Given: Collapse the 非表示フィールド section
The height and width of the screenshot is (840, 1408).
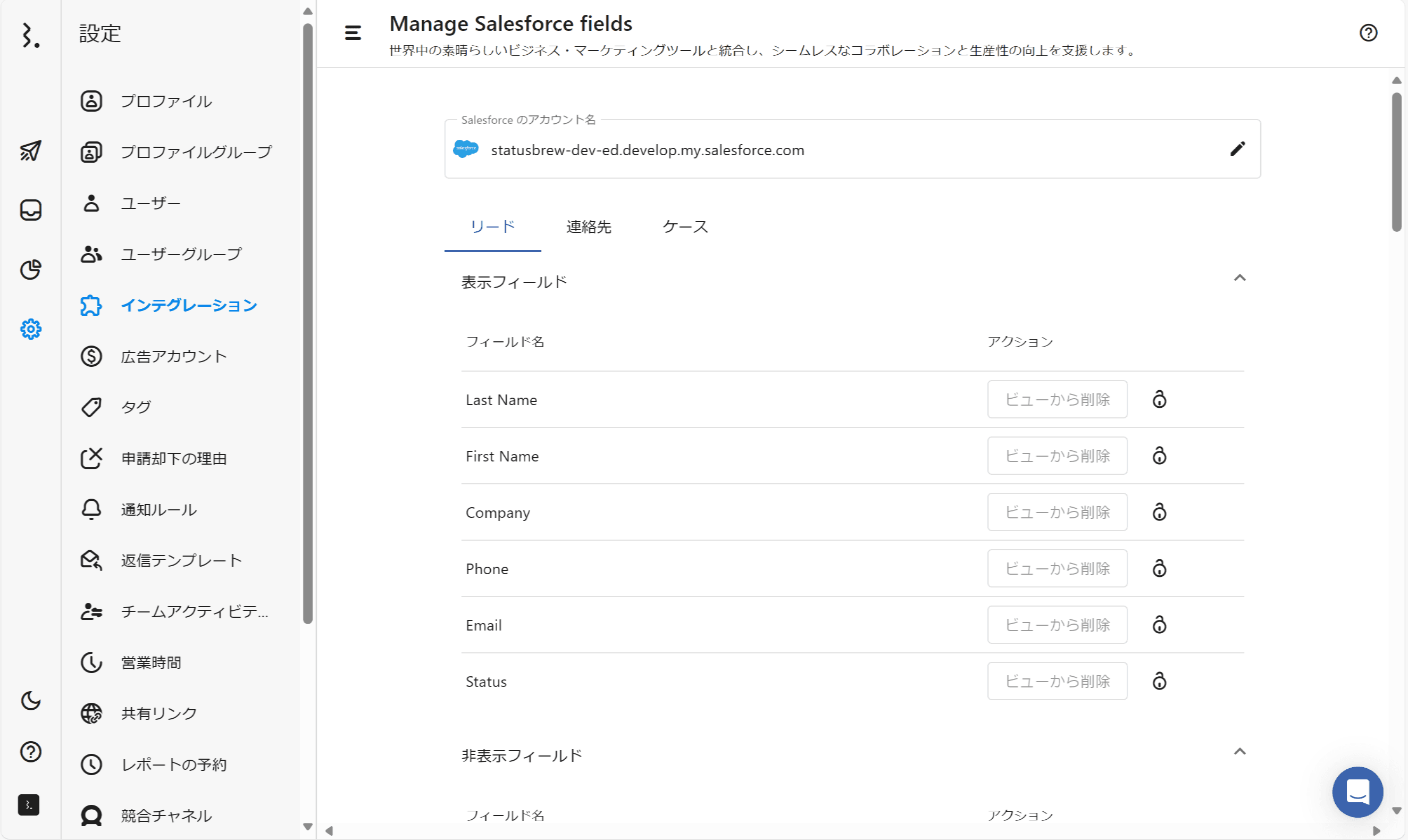Looking at the screenshot, I should pos(1239,752).
